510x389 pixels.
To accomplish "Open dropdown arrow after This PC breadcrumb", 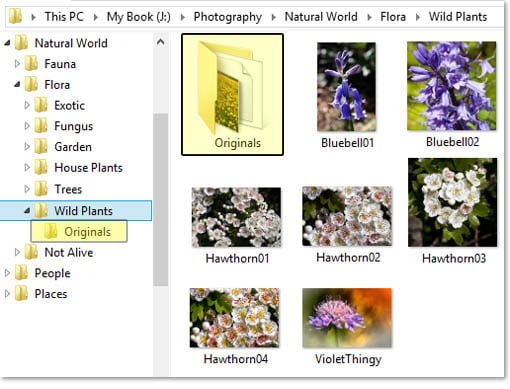I will (95, 17).
